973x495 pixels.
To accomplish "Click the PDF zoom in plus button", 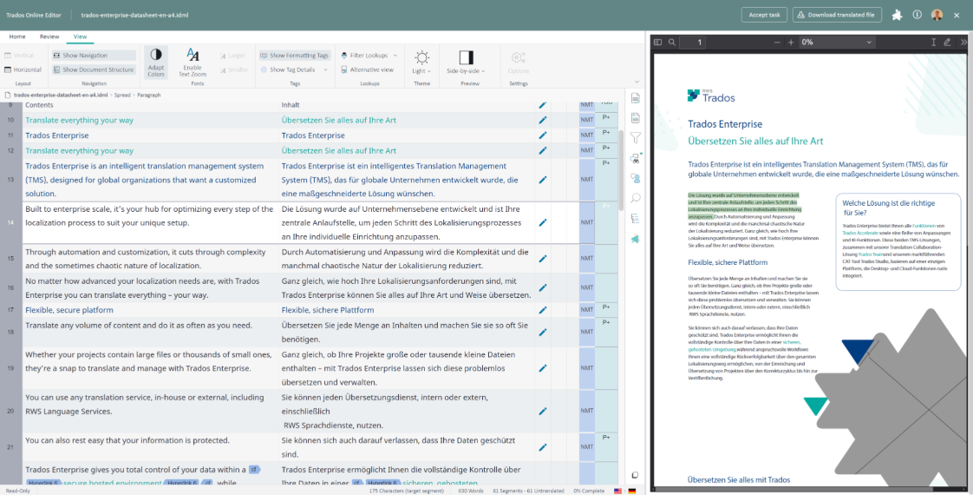I will (x=791, y=42).
